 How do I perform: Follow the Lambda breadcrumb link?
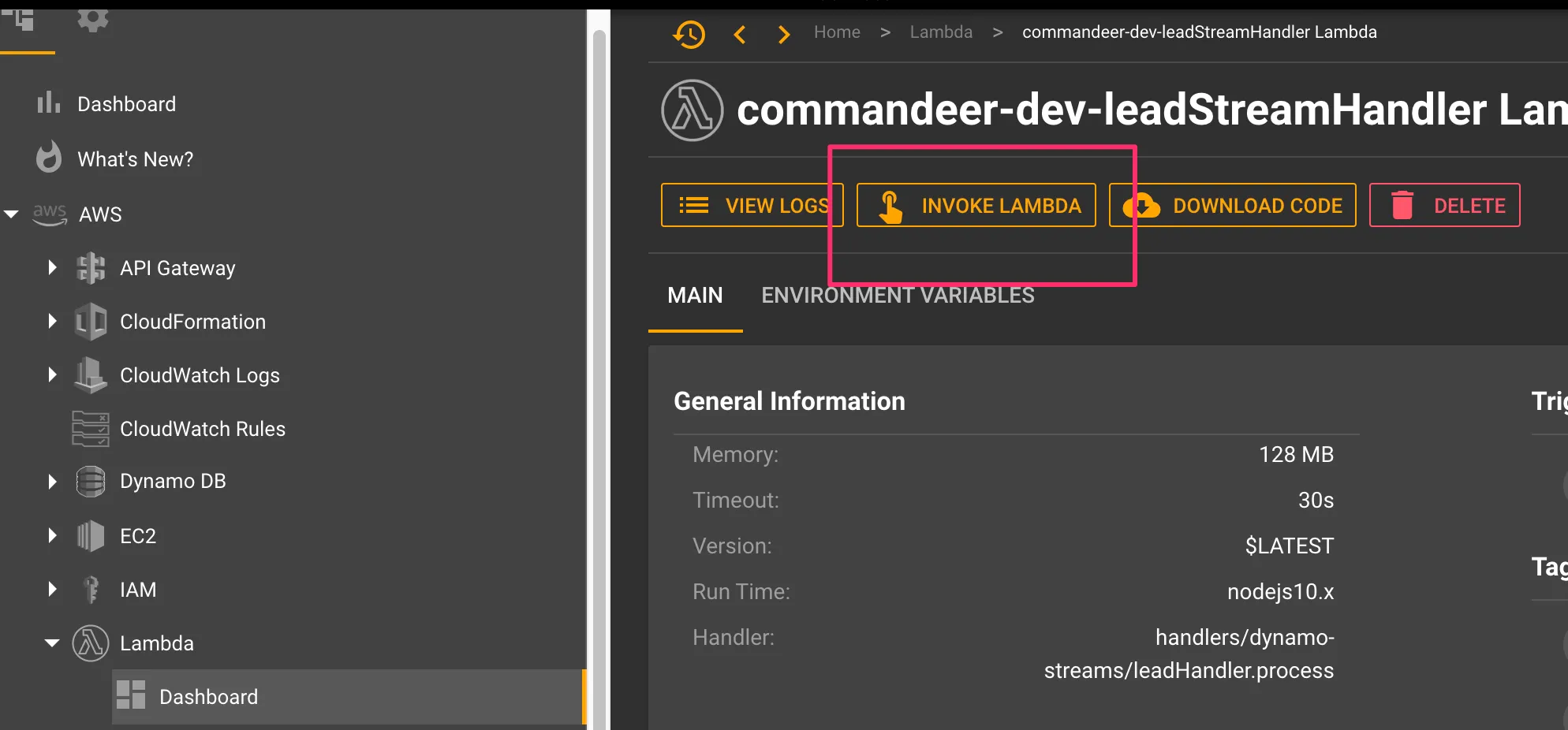(x=941, y=32)
